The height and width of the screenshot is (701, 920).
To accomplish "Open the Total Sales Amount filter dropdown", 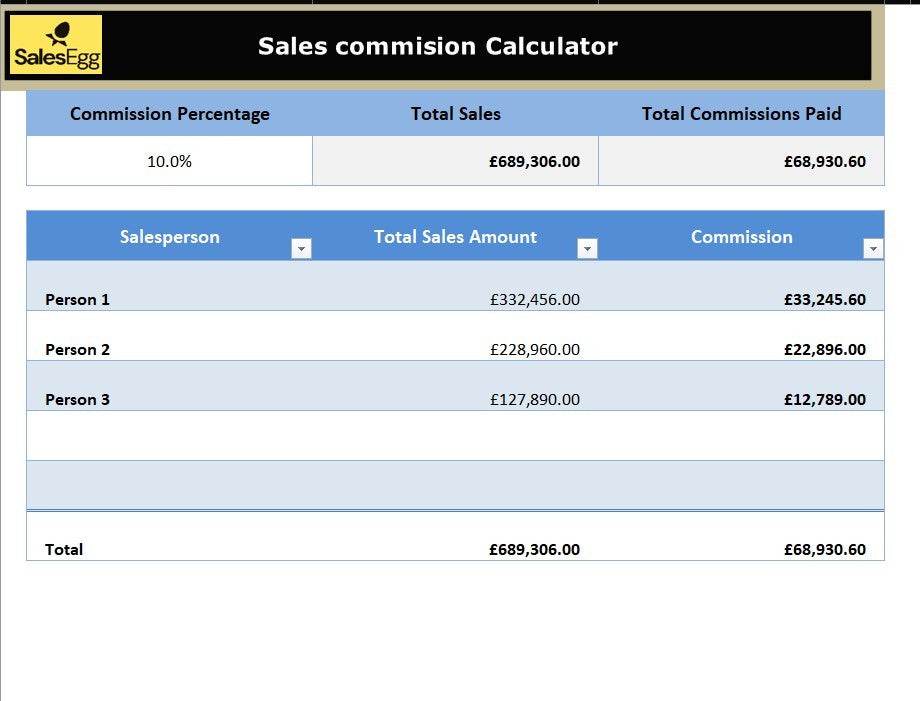I will pos(587,249).
